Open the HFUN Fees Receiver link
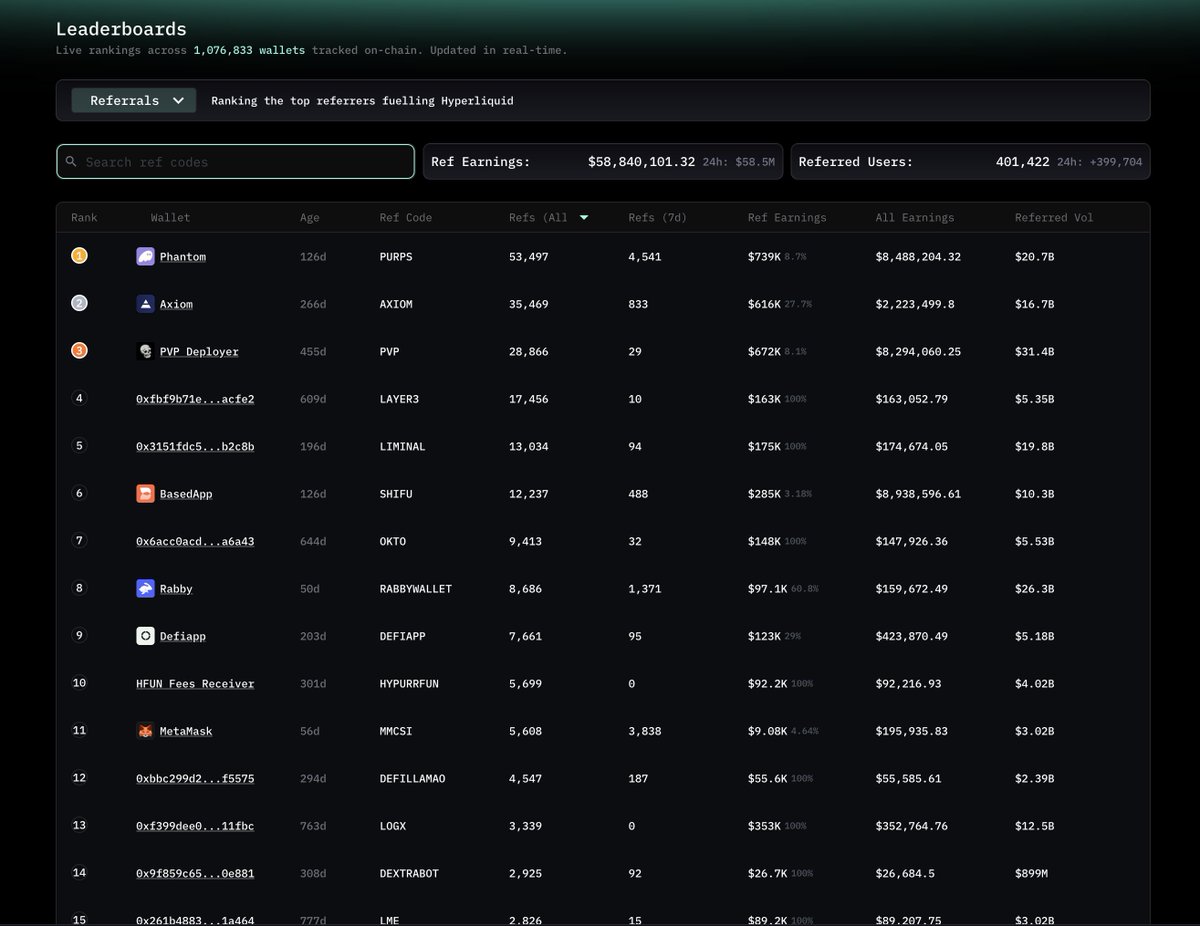The height and width of the screenshot is (926, 1200). pos(195,684)
